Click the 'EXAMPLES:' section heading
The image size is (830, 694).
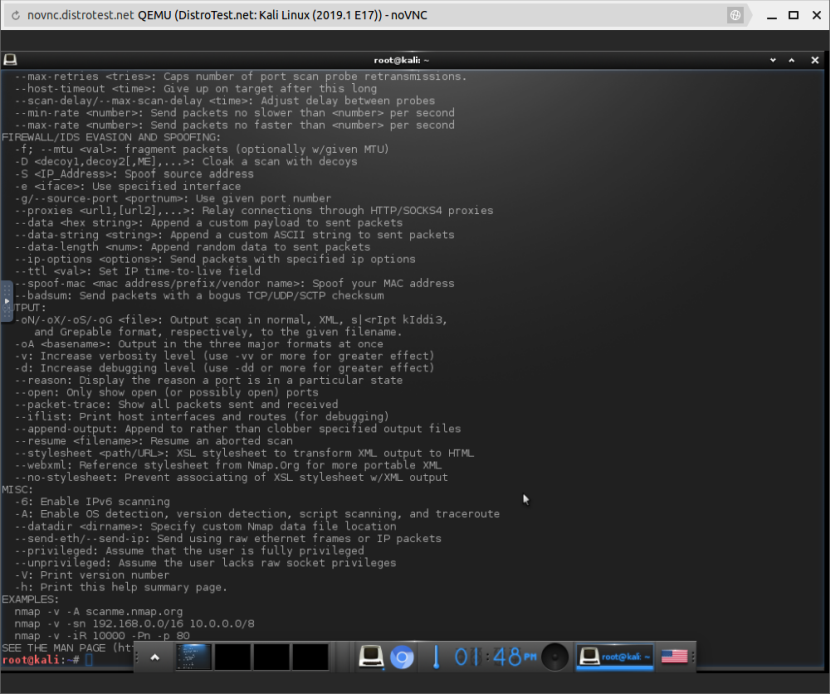30,599
